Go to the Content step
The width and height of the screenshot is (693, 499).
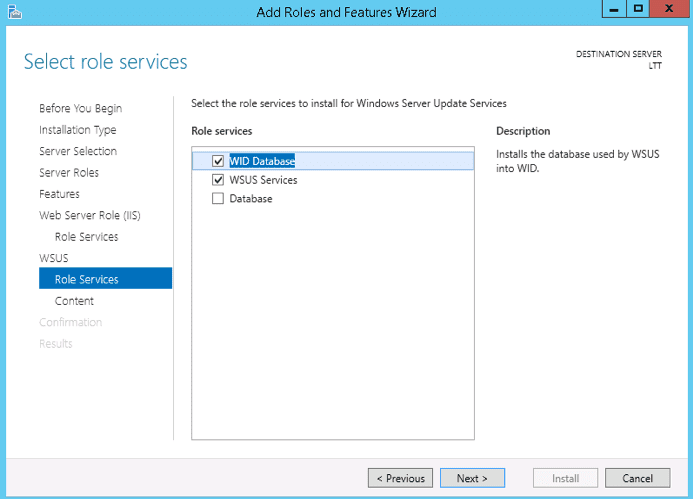[x=74, y=301]
